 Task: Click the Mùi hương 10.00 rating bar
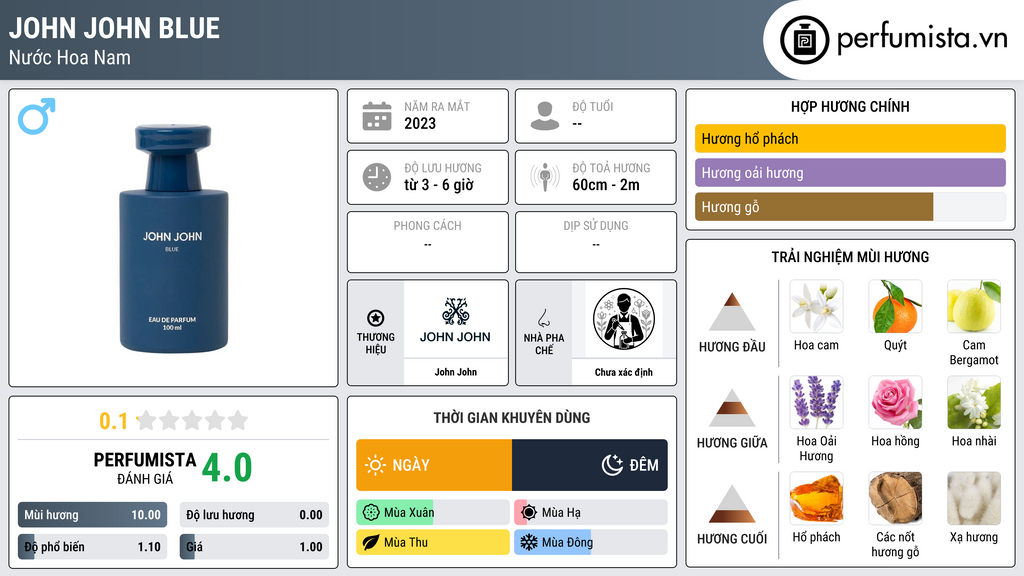click(92, 515)
